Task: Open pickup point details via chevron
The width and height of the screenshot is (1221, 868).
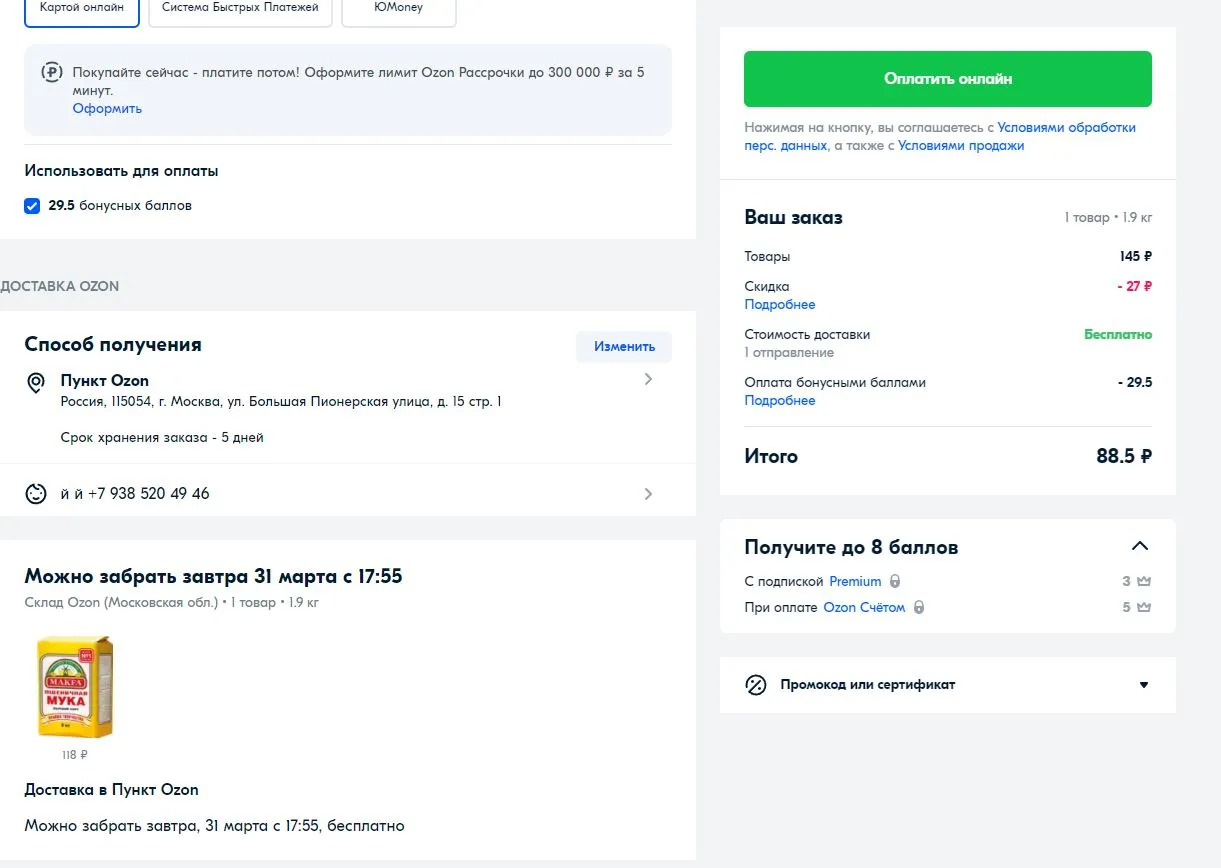Action: pos(648,379)
